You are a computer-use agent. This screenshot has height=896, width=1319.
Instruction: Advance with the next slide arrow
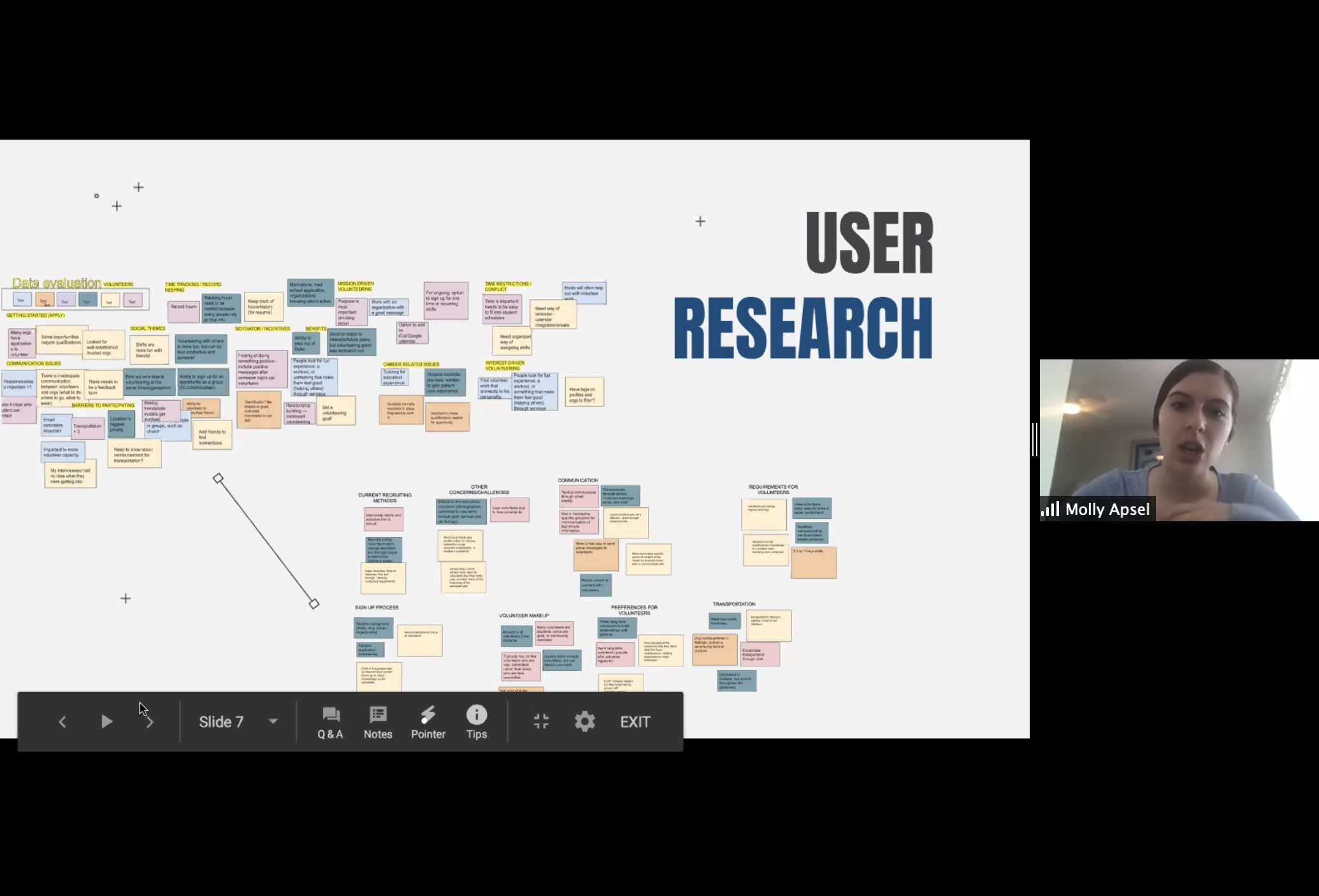click(150, 722)
